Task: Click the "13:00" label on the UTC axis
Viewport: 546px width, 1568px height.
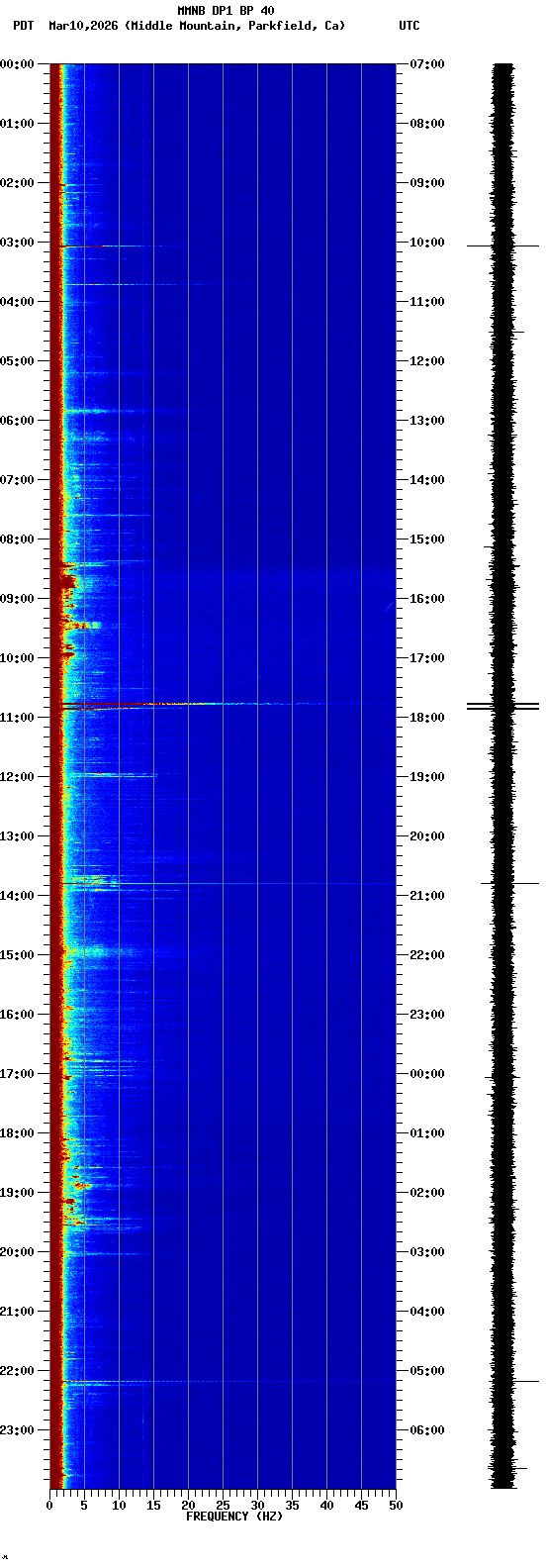Action: pos(427,421)
